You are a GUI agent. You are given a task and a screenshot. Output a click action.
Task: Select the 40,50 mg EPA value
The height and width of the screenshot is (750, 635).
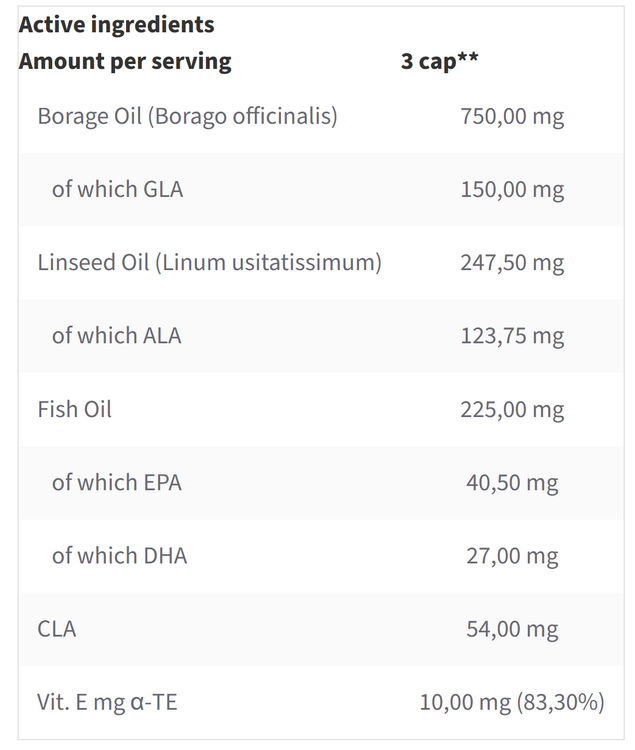point(512,482)
